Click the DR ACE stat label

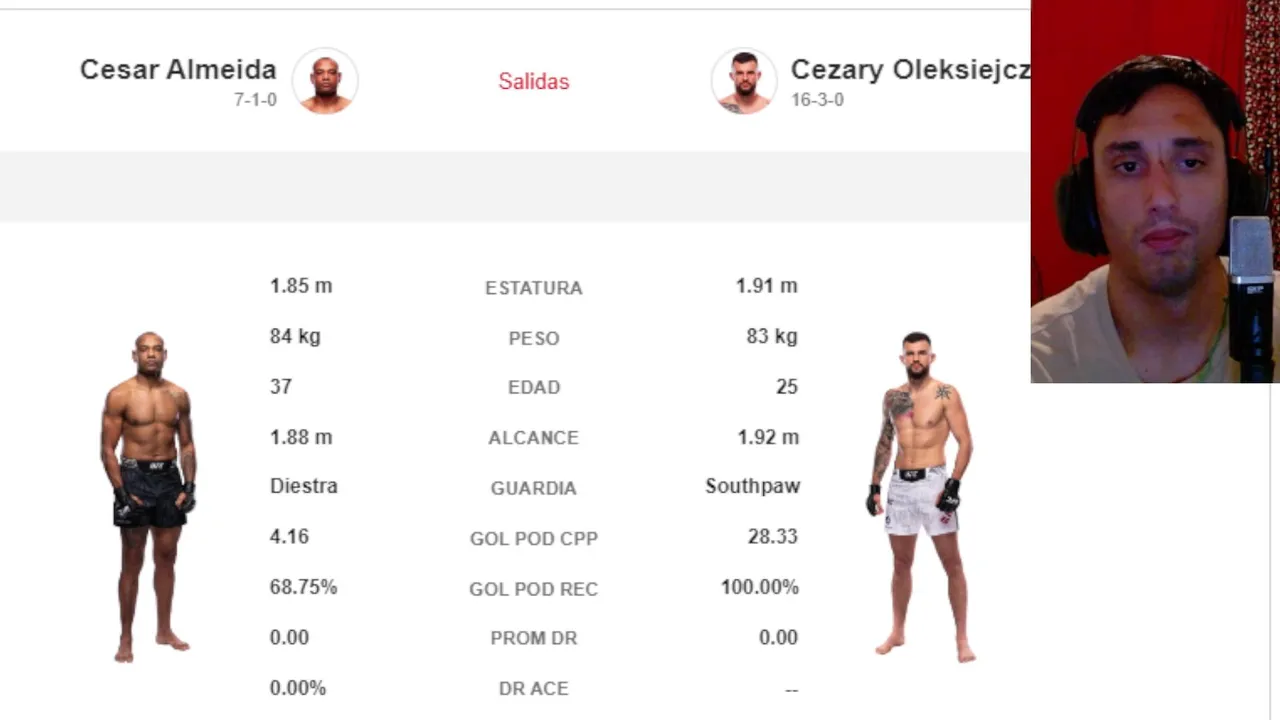pyautogui.click(x=534, y=689)
